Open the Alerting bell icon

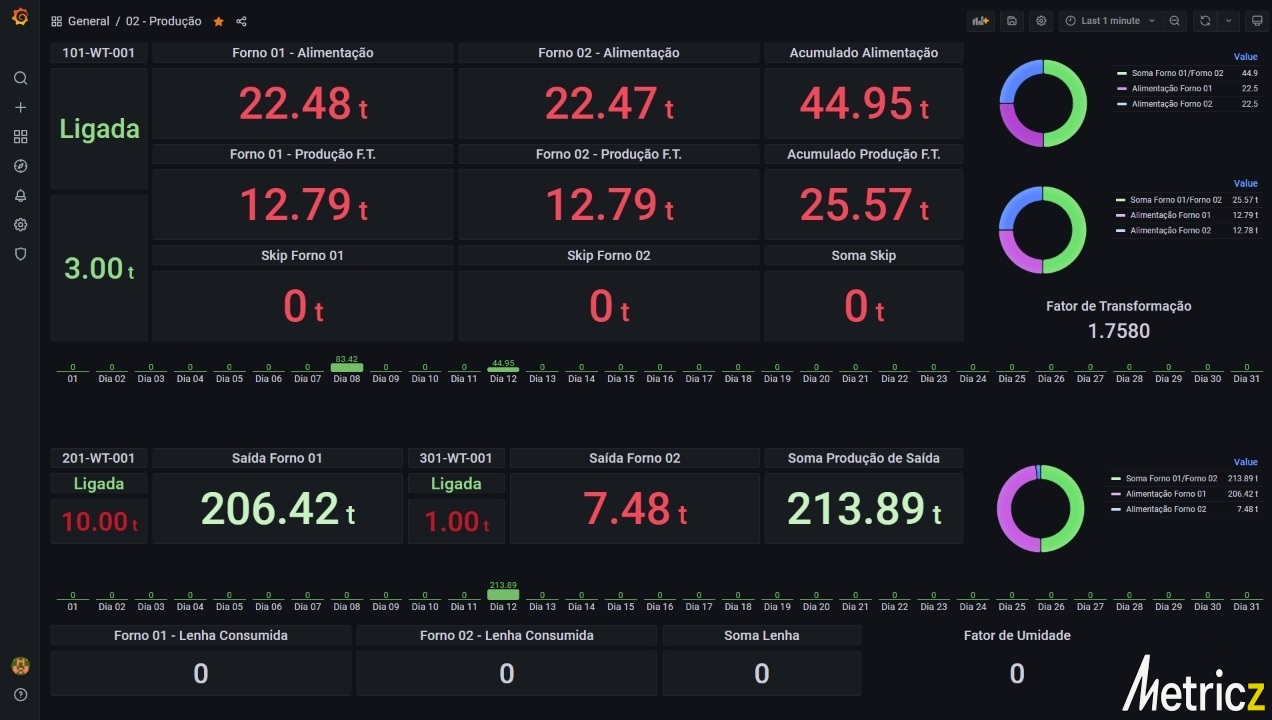tap(20, 196)
